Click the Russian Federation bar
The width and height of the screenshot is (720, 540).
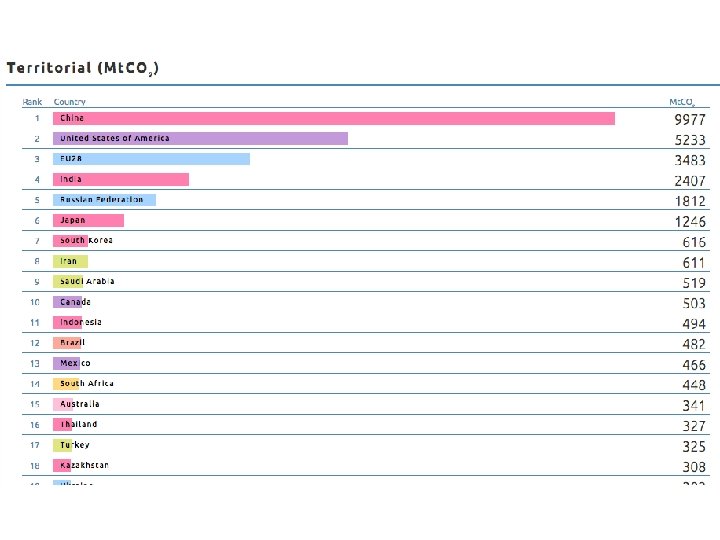click(104, 200)
